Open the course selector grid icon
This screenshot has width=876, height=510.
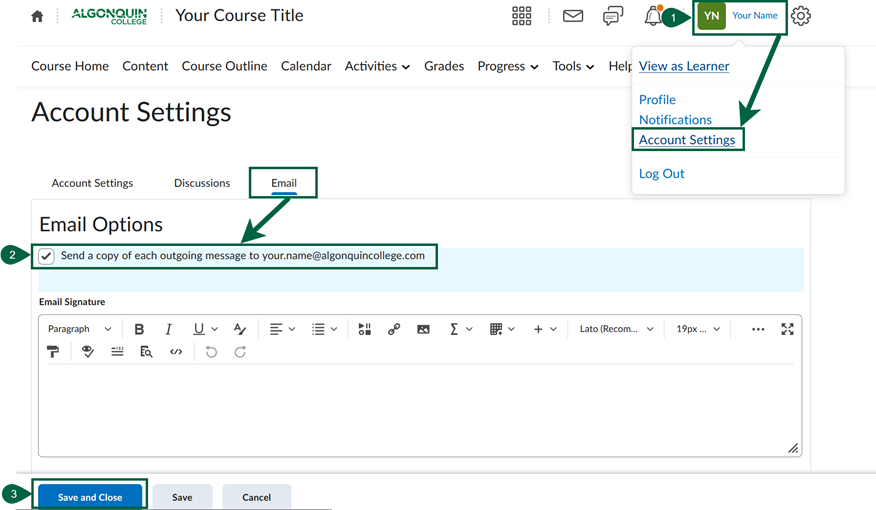(x=522, y=16)
